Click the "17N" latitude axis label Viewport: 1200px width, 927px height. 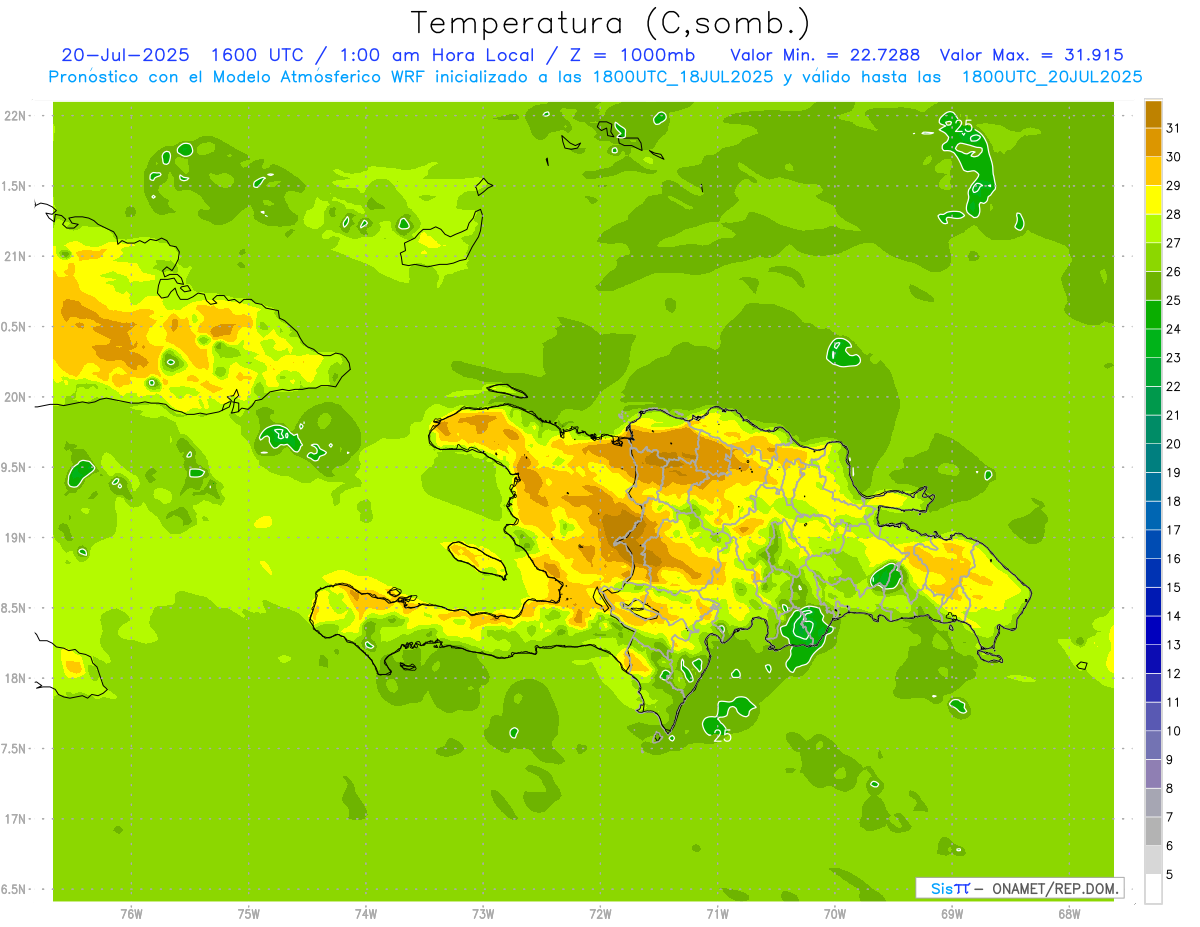[17, 819]
